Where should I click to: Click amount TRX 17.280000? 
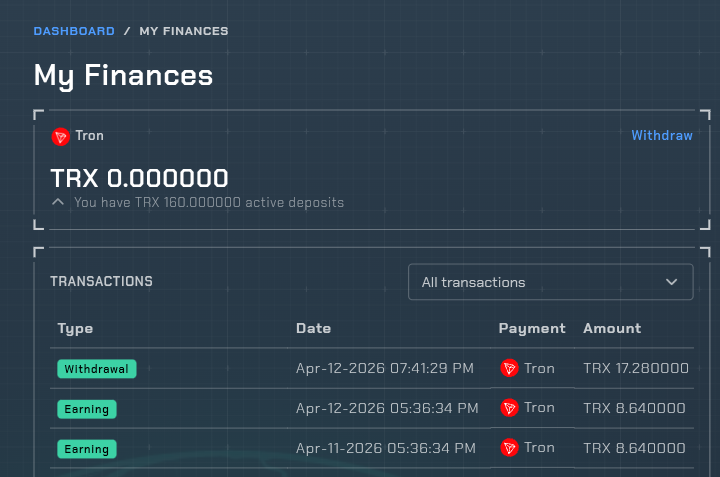pyautogui.click(x=636, y=368)
